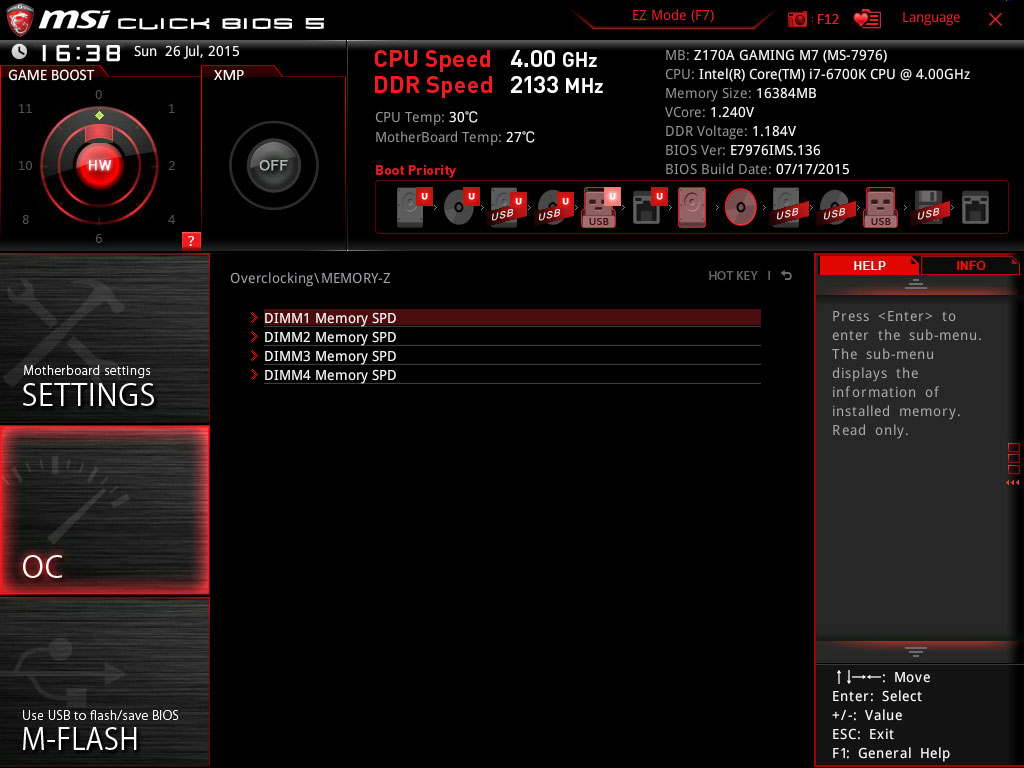Click the BIOS Ver E7976IMS.136 entry
1024x768 pixels.
click(x=743, y=150)
